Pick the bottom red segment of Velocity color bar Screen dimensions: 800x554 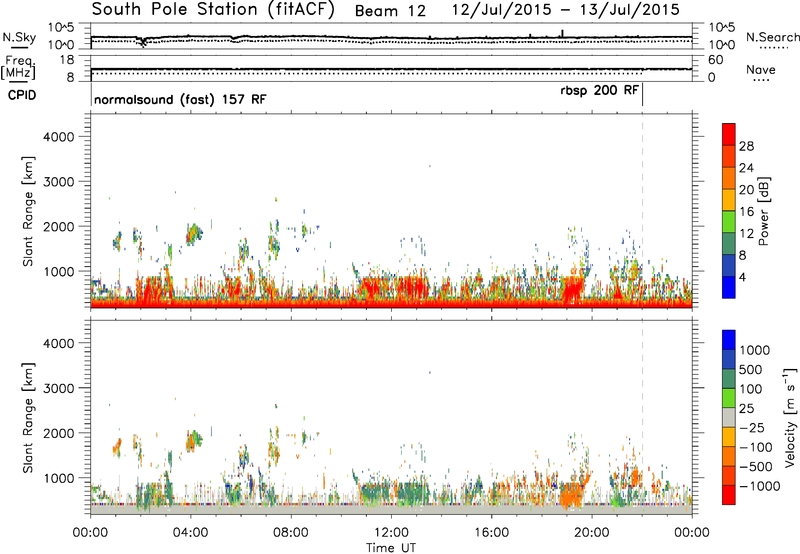point(729,495)
